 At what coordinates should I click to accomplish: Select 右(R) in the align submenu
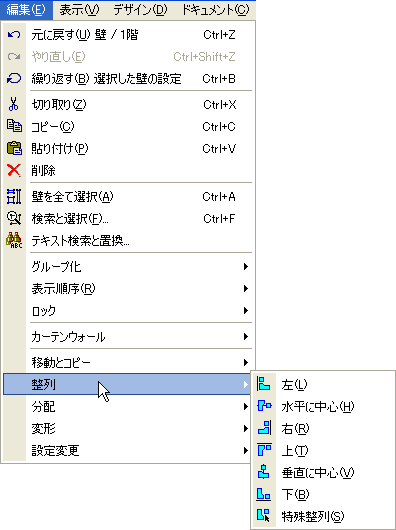click(323, 428)
